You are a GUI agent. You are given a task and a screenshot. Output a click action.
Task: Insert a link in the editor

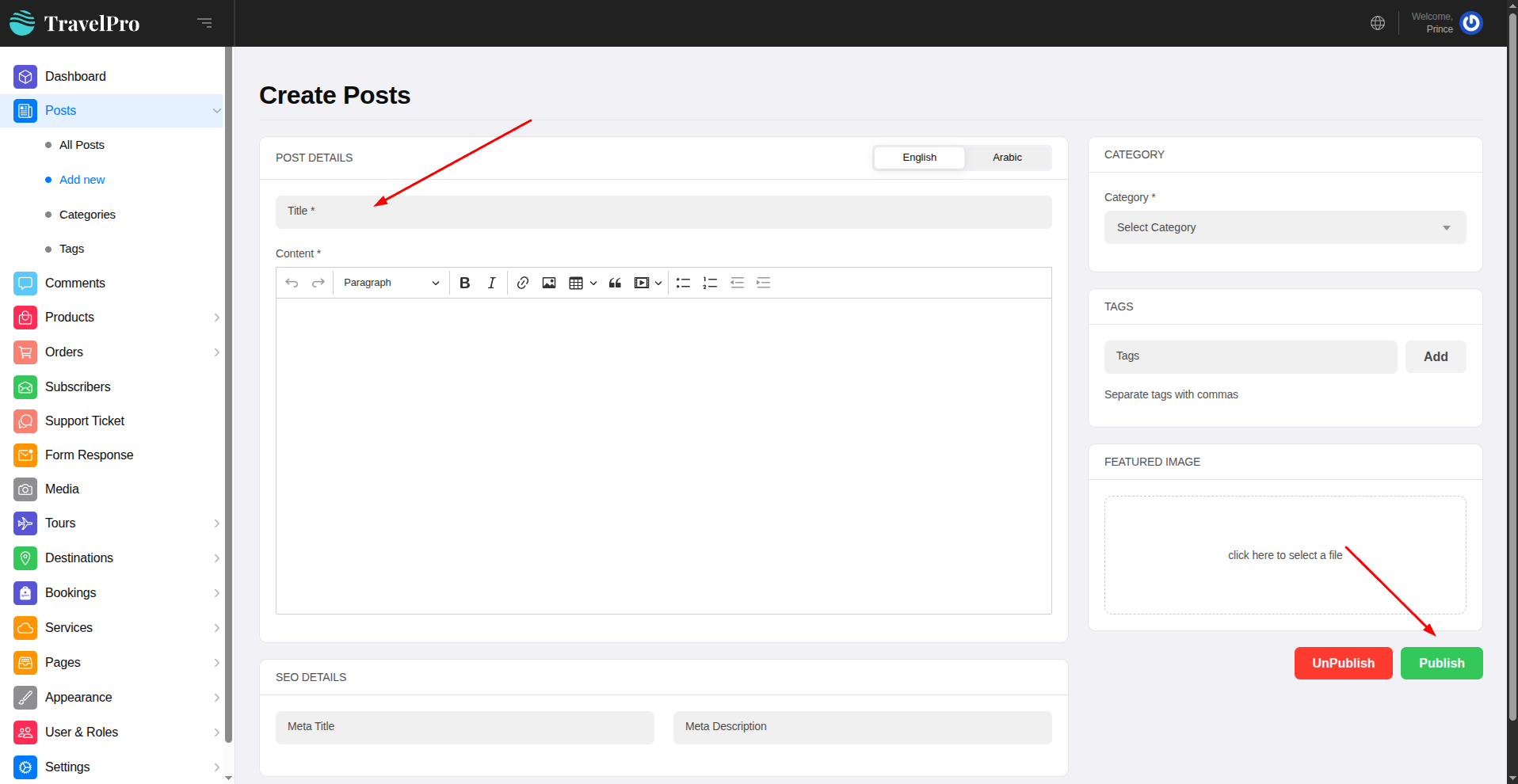(523, 283)
